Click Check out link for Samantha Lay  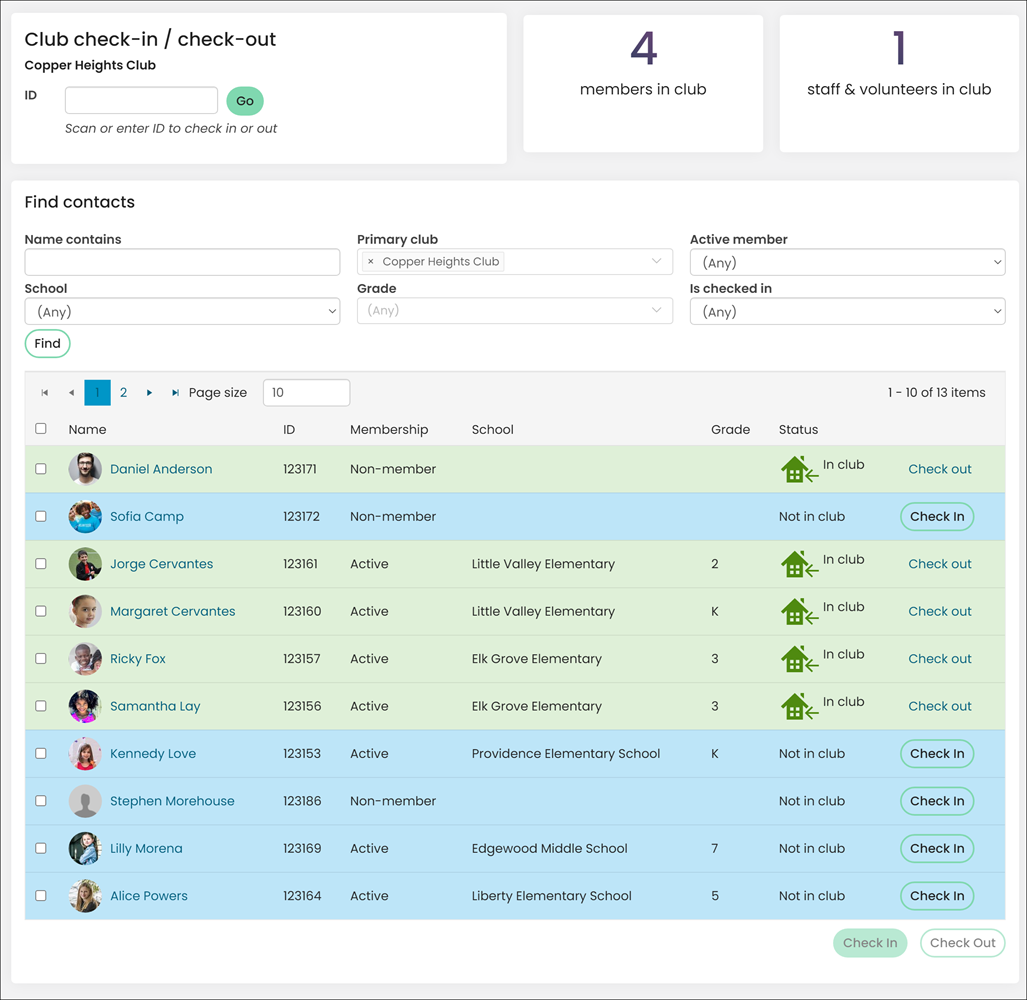coord(939,707)
